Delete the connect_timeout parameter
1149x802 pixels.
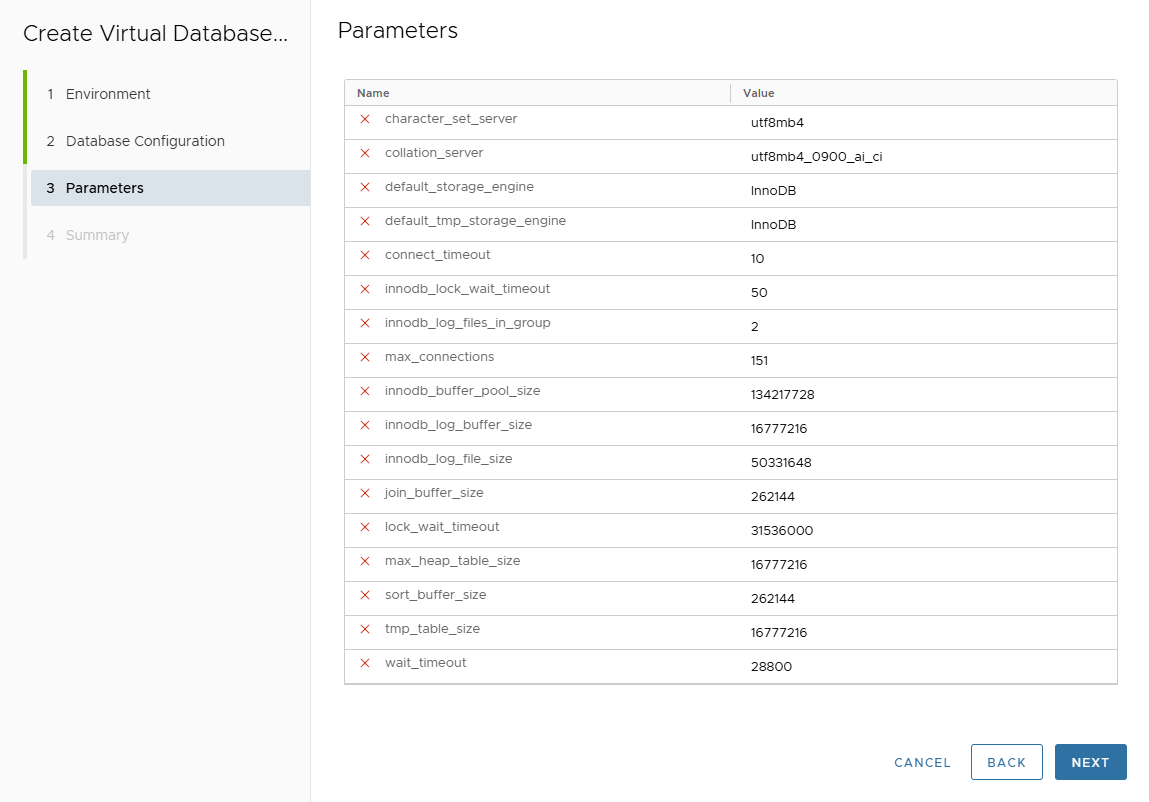(364, 255)
